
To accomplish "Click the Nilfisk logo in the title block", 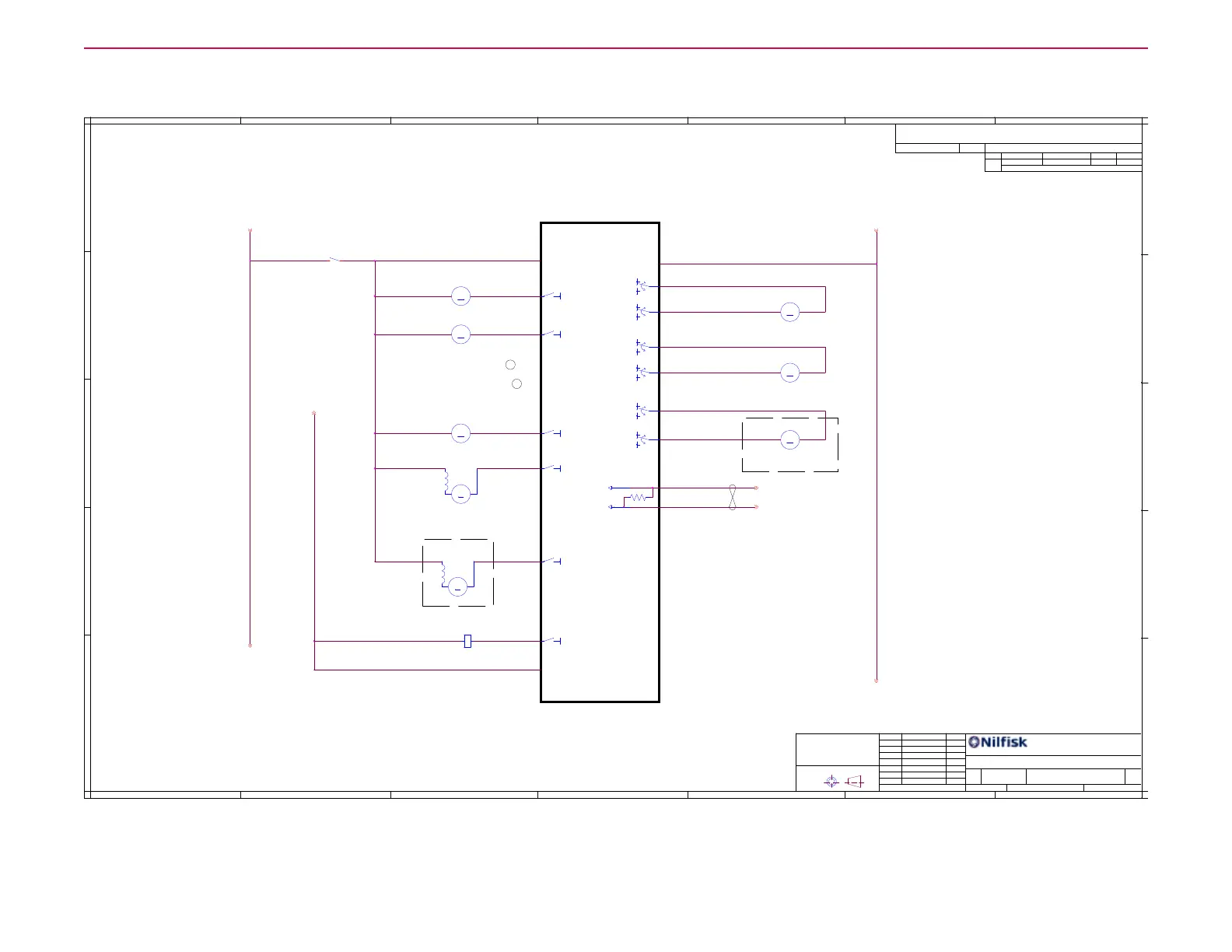I will pyautogui.click(x=998, y=742).
